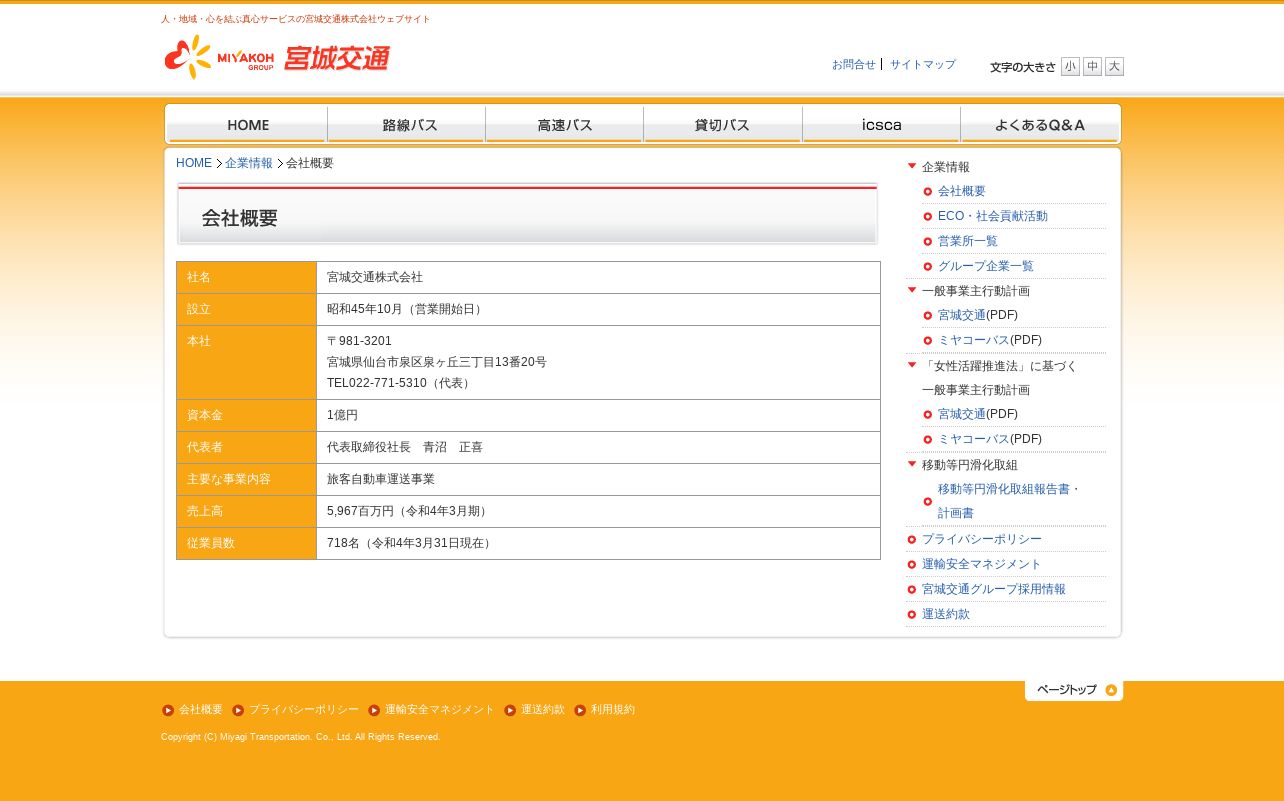Click the triangle beside 「女性活躍推進法」に基づく
Image resolution: width=1284 pixels, height=801 pixels.
pos(912,365)
